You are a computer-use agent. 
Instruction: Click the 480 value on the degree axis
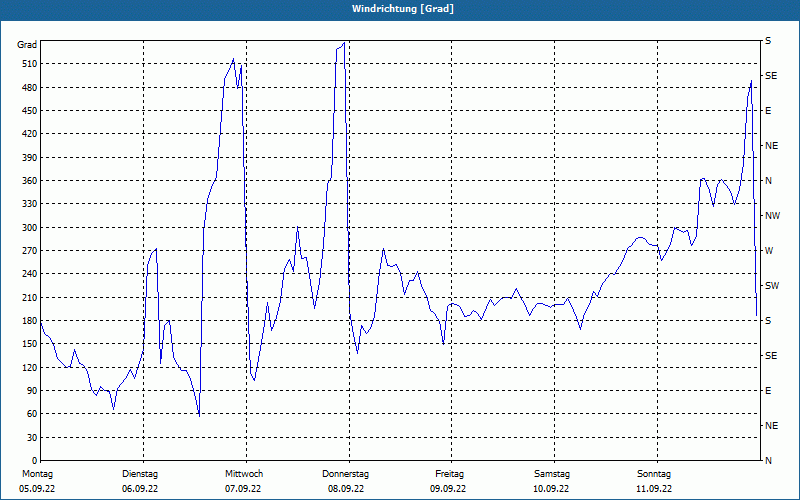tap(31, 87)
